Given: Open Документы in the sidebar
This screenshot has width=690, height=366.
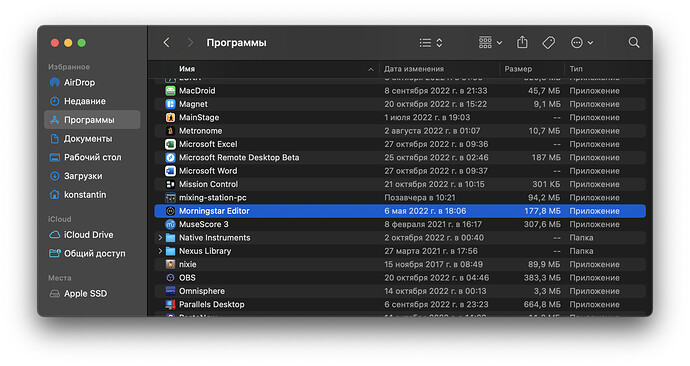Looking at the screenshot, I should click(x=92, y=139).
